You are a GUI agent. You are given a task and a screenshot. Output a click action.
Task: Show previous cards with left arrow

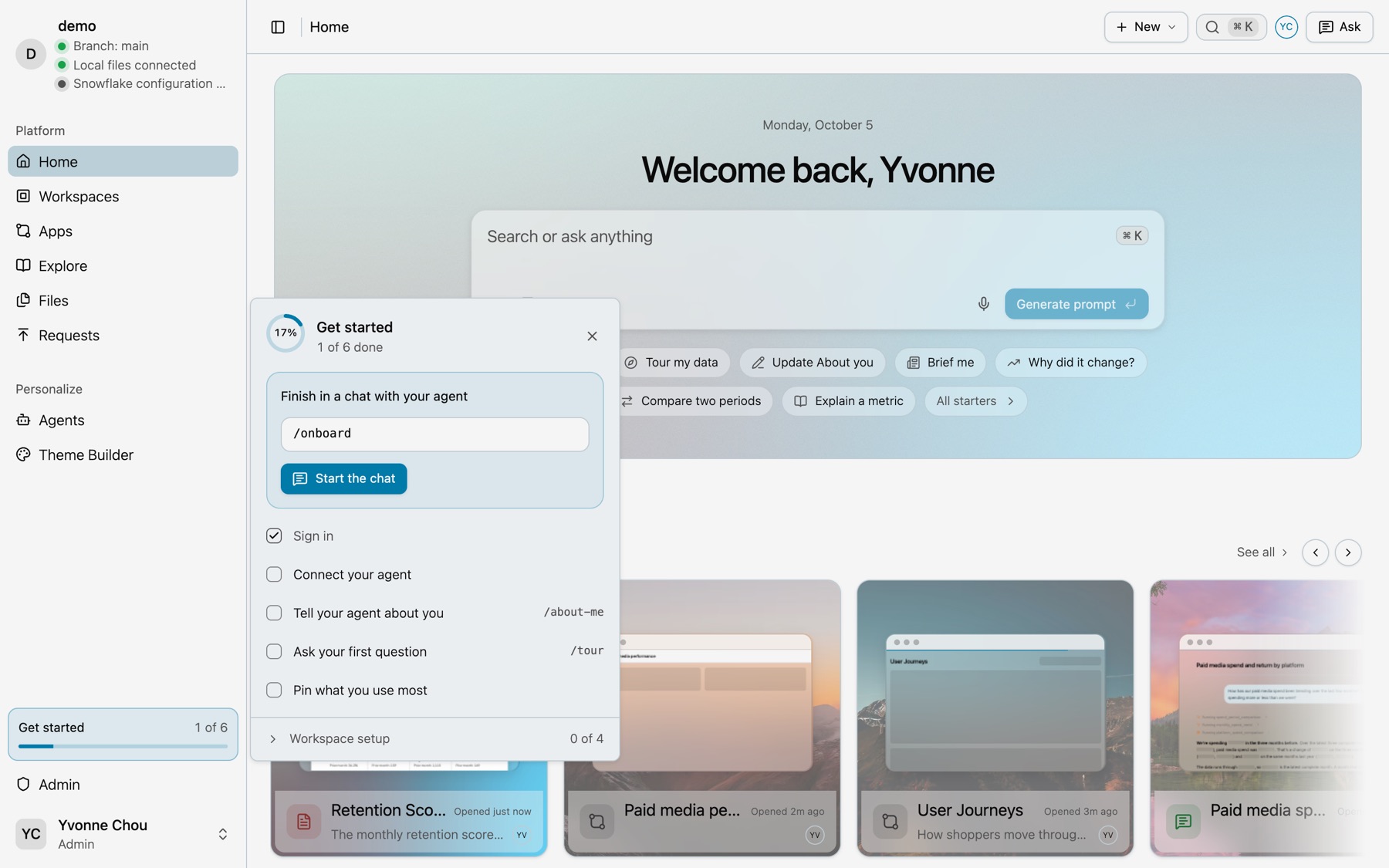point(1315,552)
